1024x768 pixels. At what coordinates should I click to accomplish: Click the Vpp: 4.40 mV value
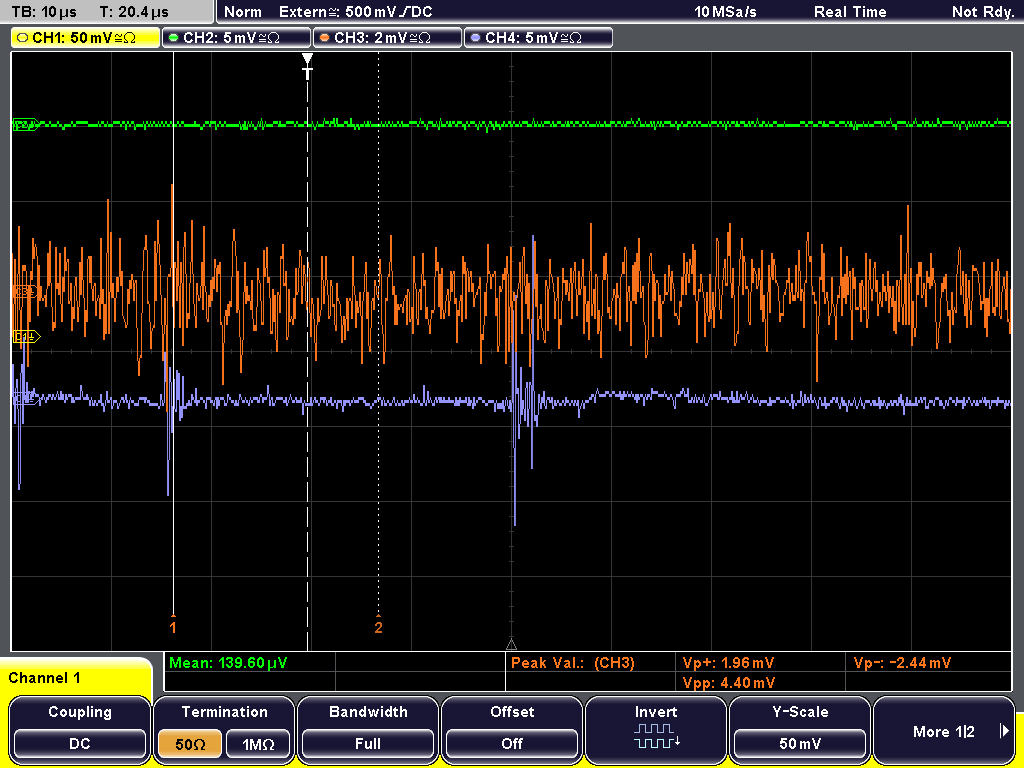point(729,682)
